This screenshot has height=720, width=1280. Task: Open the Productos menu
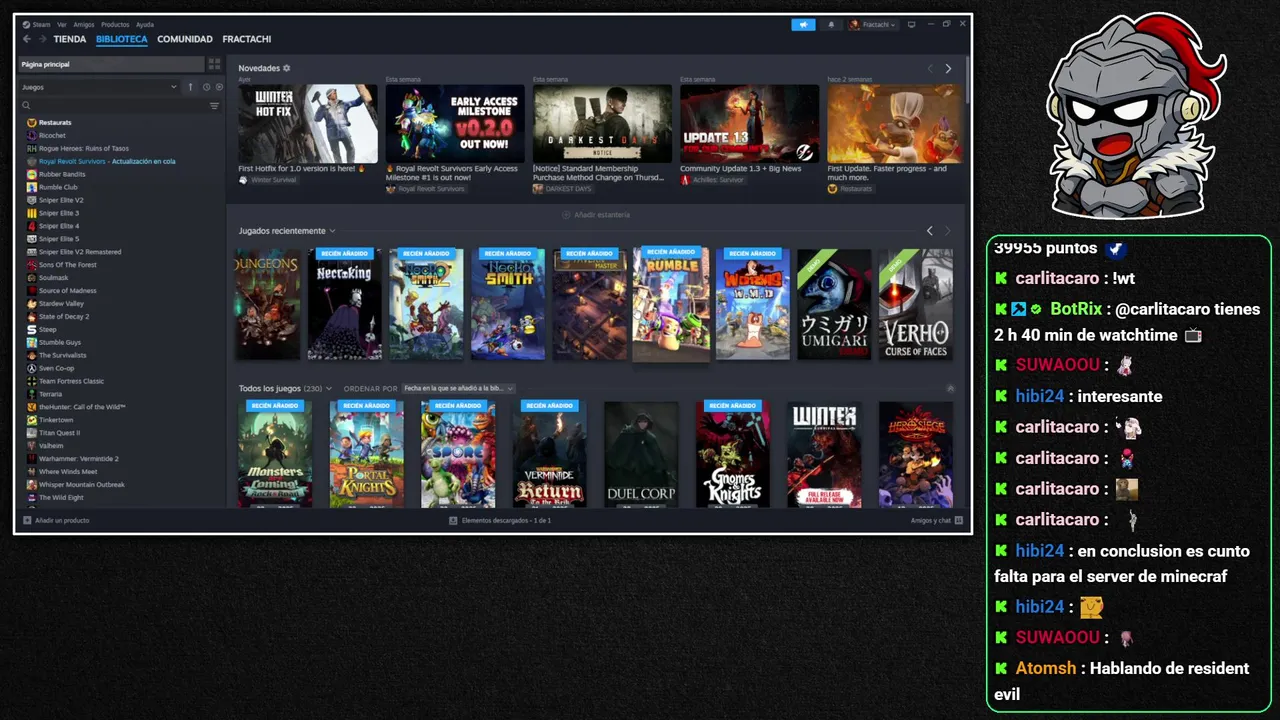pyautogui.click(x=115, y=24)
